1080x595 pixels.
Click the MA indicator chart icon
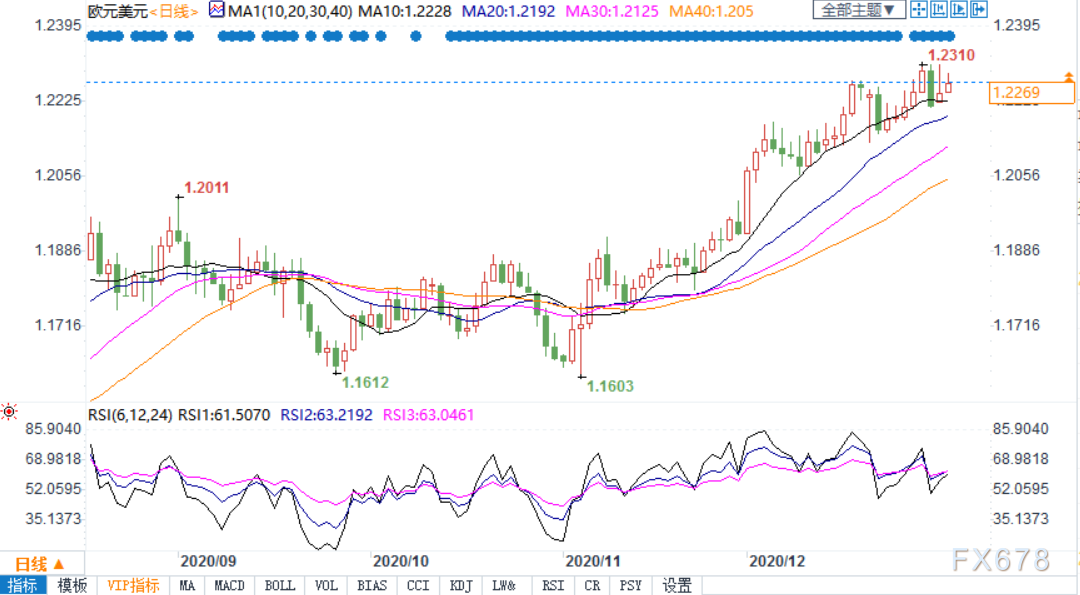(216, 10)
